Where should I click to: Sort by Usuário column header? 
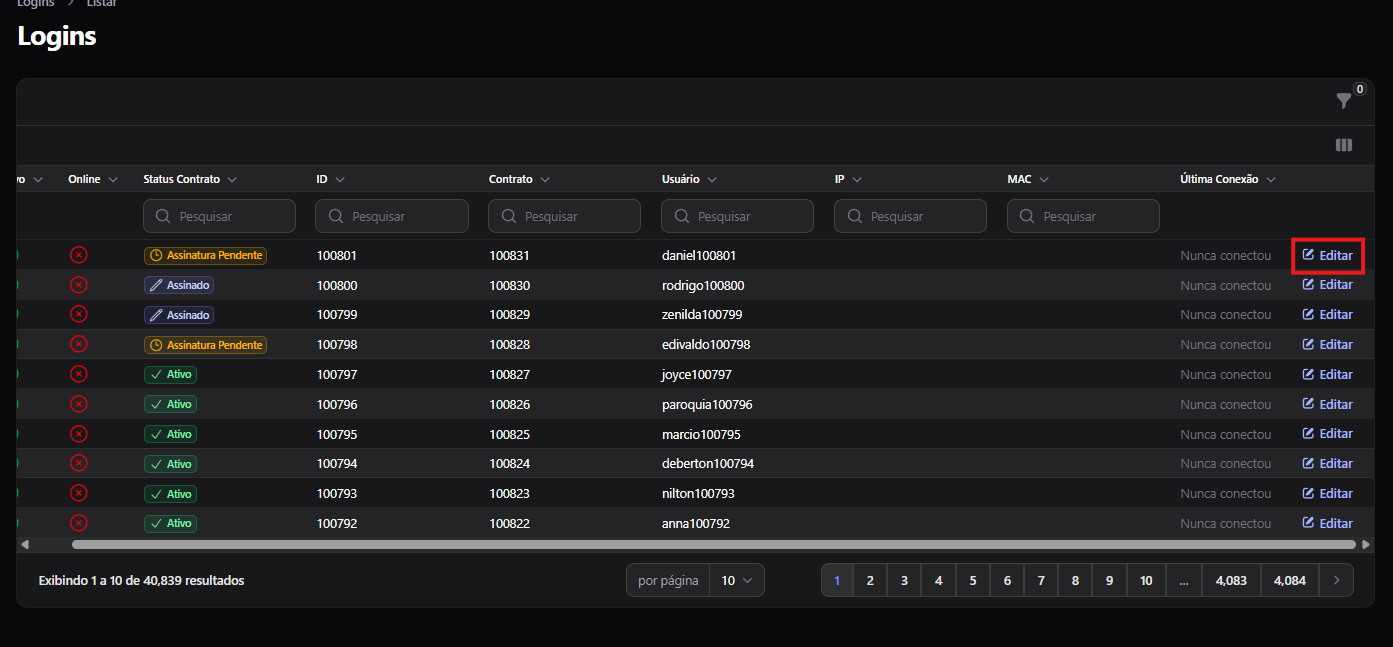tap(689, 179)
